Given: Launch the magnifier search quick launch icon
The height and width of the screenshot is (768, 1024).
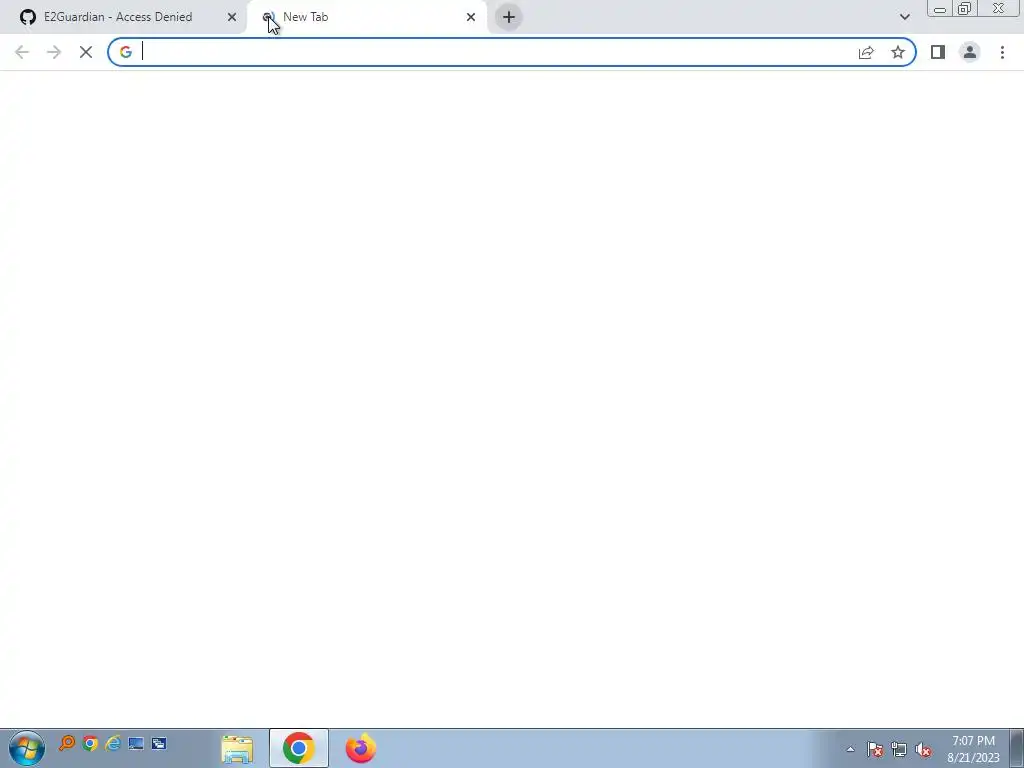Looking at the screenshot, I should tap(67, 743).
